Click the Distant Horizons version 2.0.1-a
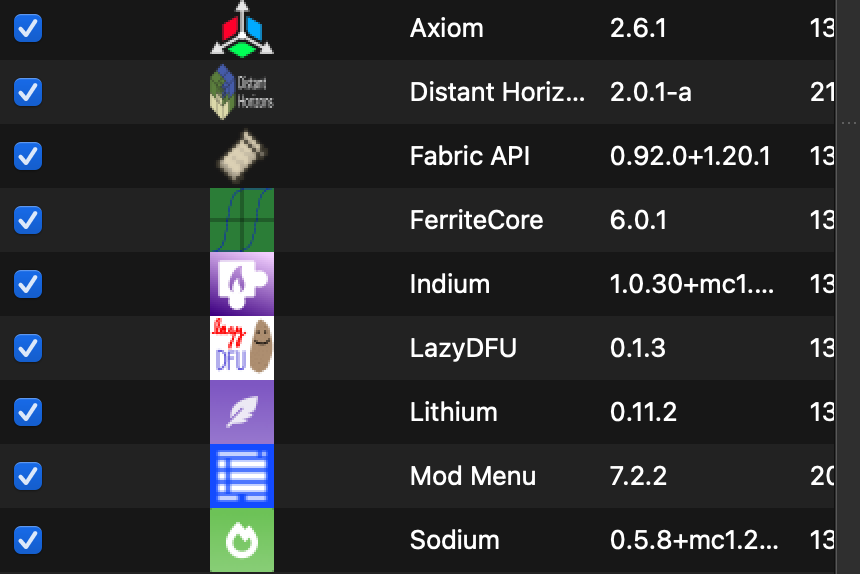 (650, 92)
